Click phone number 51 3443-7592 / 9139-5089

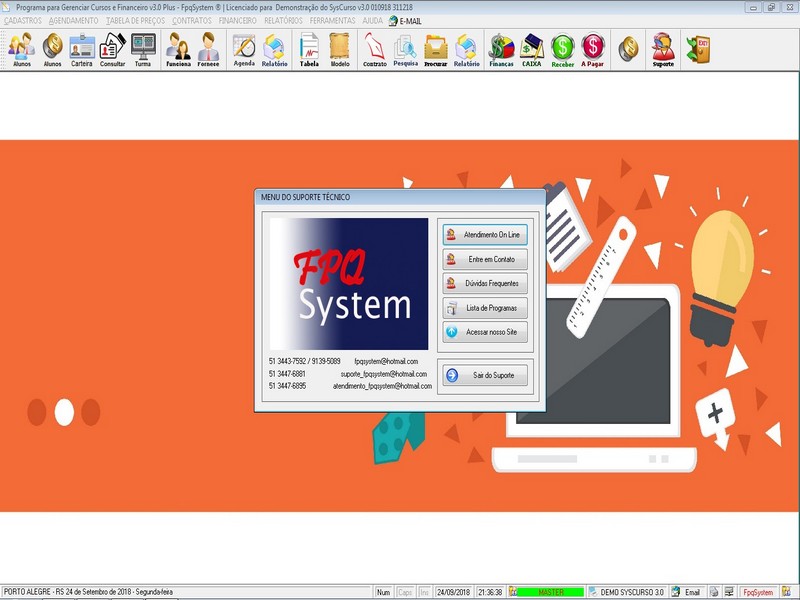[305, 361]
